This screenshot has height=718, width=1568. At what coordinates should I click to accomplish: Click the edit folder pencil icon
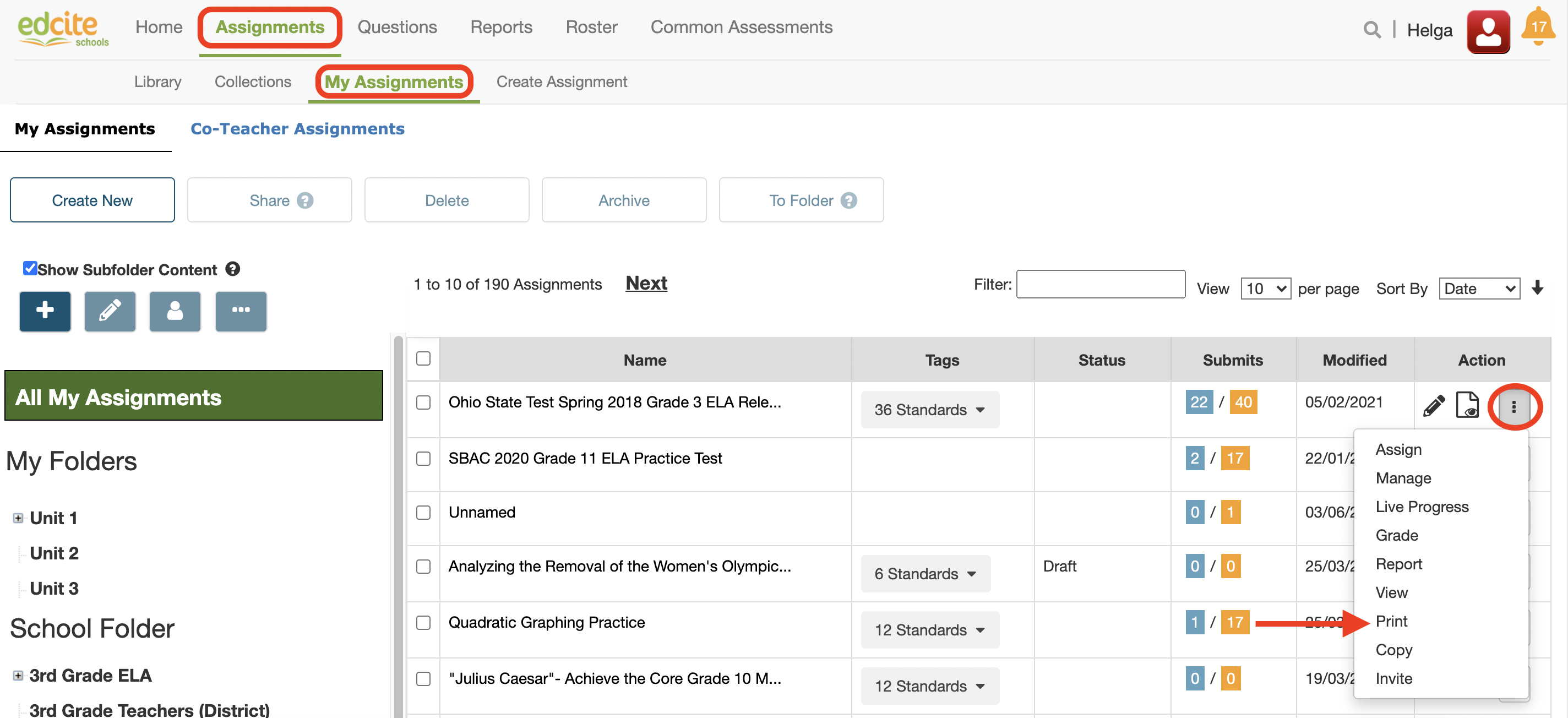[x=110, y=311]
